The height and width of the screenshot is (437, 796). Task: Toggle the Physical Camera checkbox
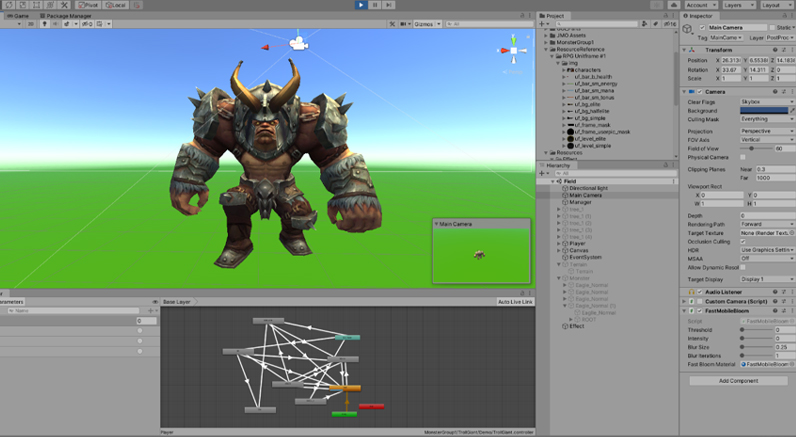[743, 157]
